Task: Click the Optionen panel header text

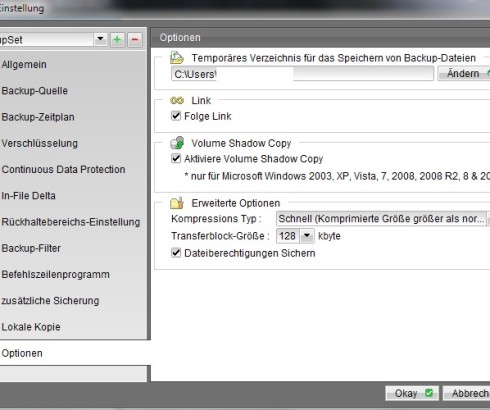Action: [180, 37]
